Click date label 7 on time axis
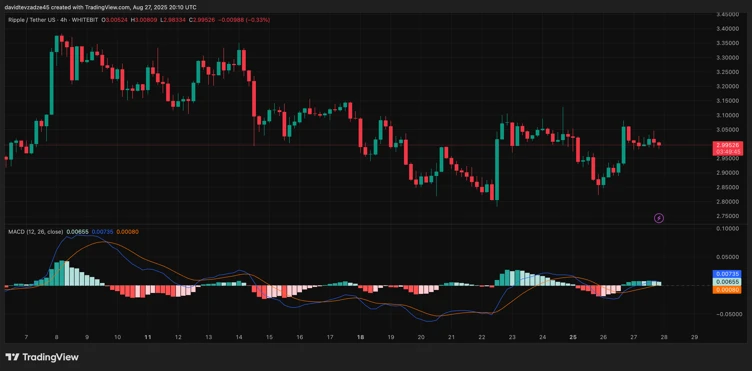Screen dimensions: 752x371 click(x=26, y=337)
